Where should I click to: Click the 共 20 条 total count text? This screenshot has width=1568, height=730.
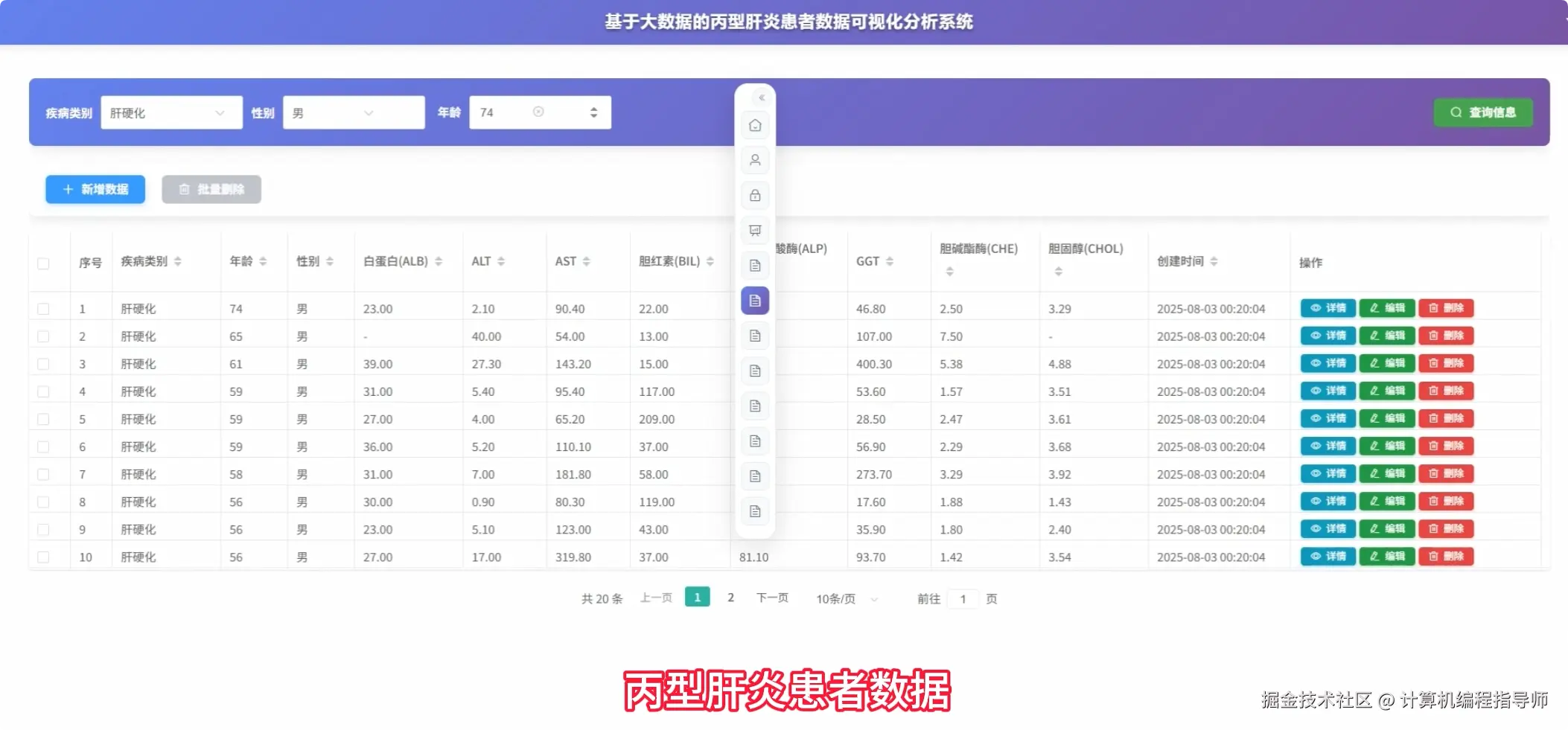[x=602, y=598]
